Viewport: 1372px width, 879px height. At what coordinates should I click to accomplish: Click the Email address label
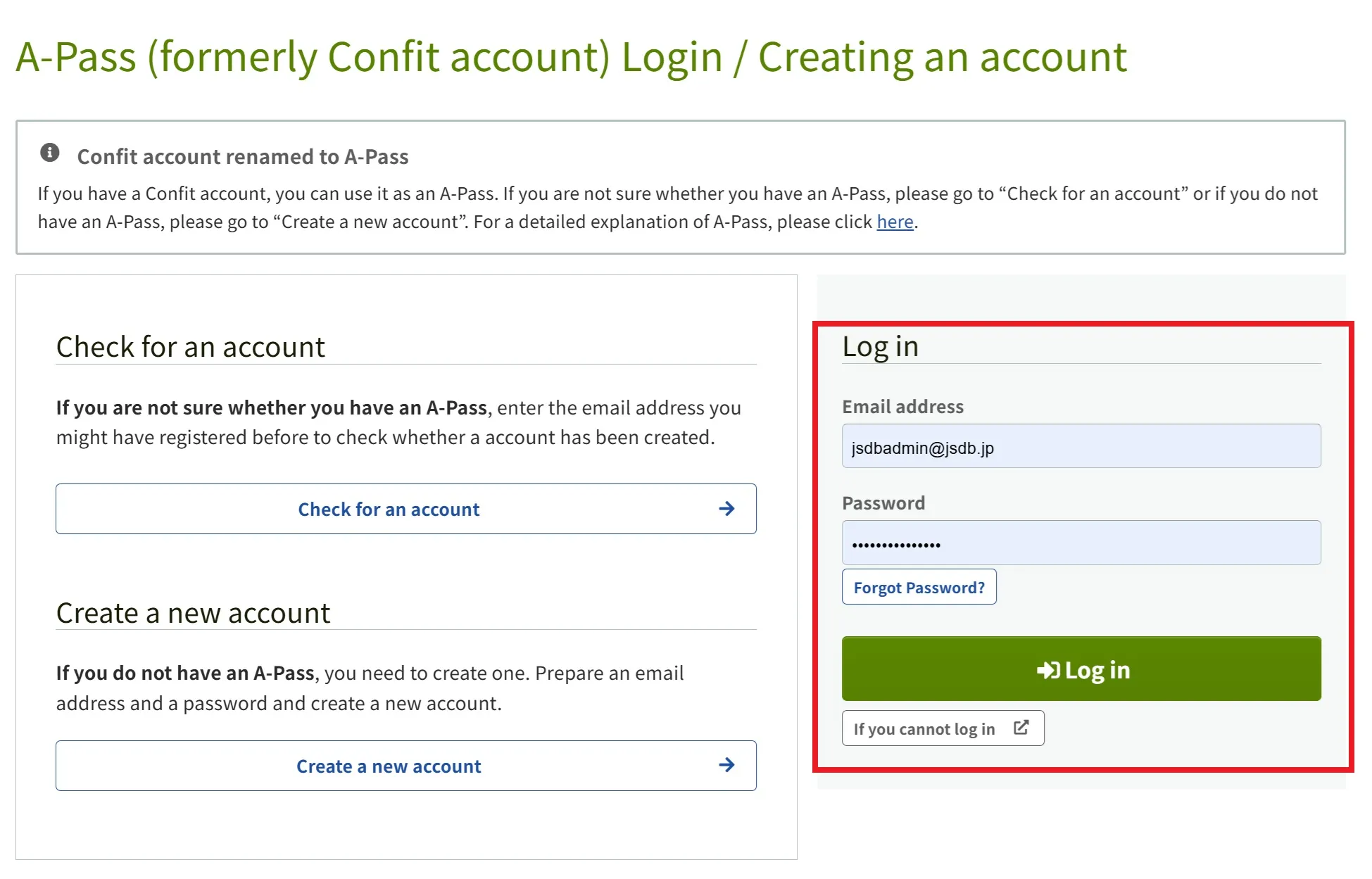point(902,407)
